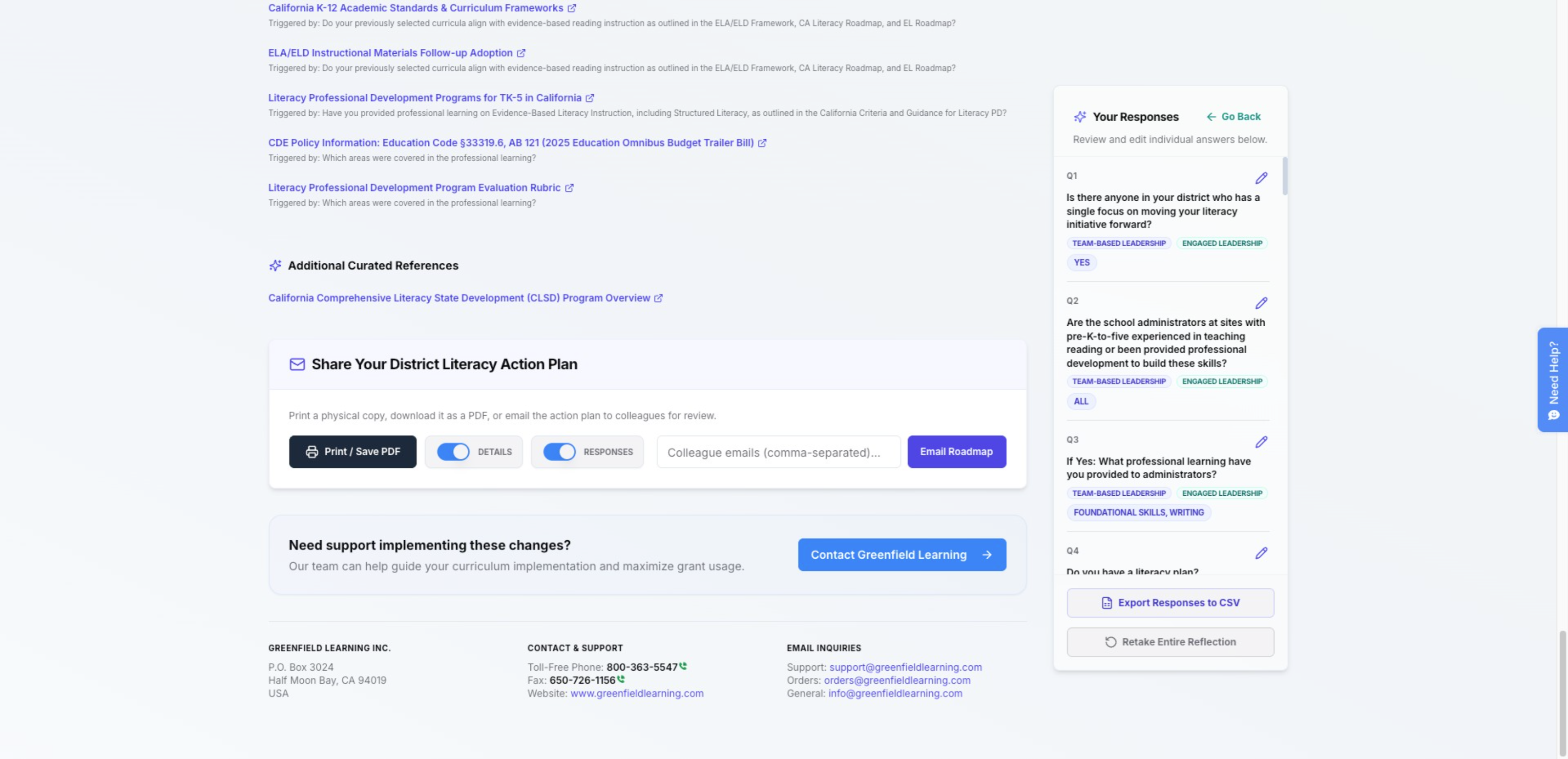Viewport: 1568px width, 759px height.
Task: Open www.greenfieldlearning.com website link
Action: (x=637, y=694)
